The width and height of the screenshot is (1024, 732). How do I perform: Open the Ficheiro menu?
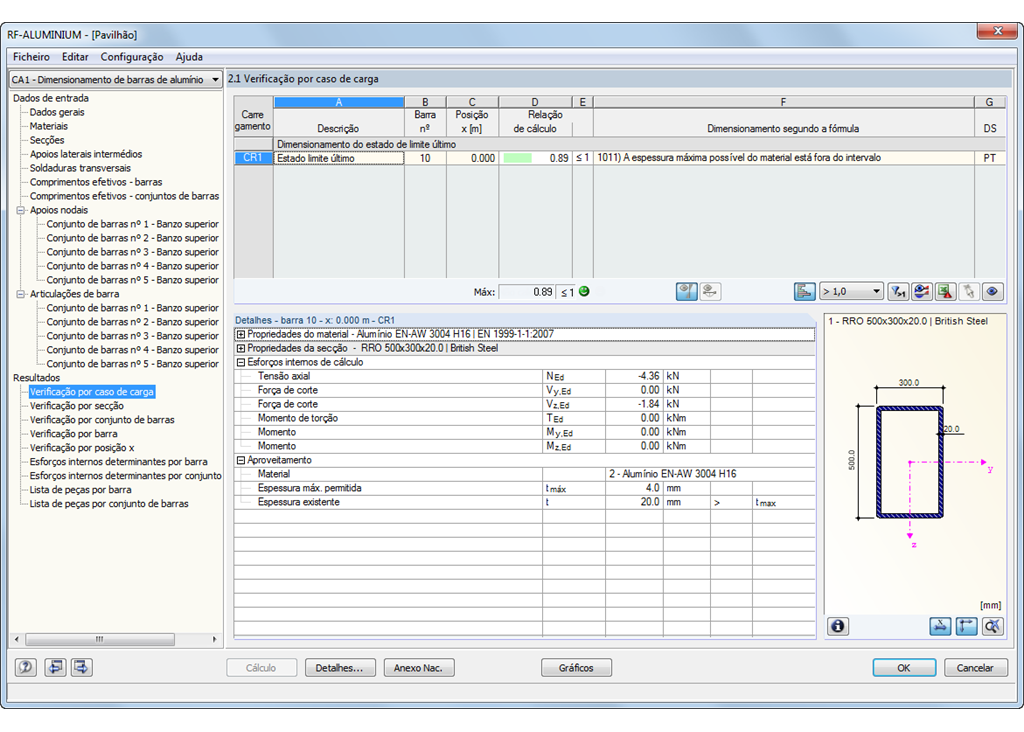[31, 57]
